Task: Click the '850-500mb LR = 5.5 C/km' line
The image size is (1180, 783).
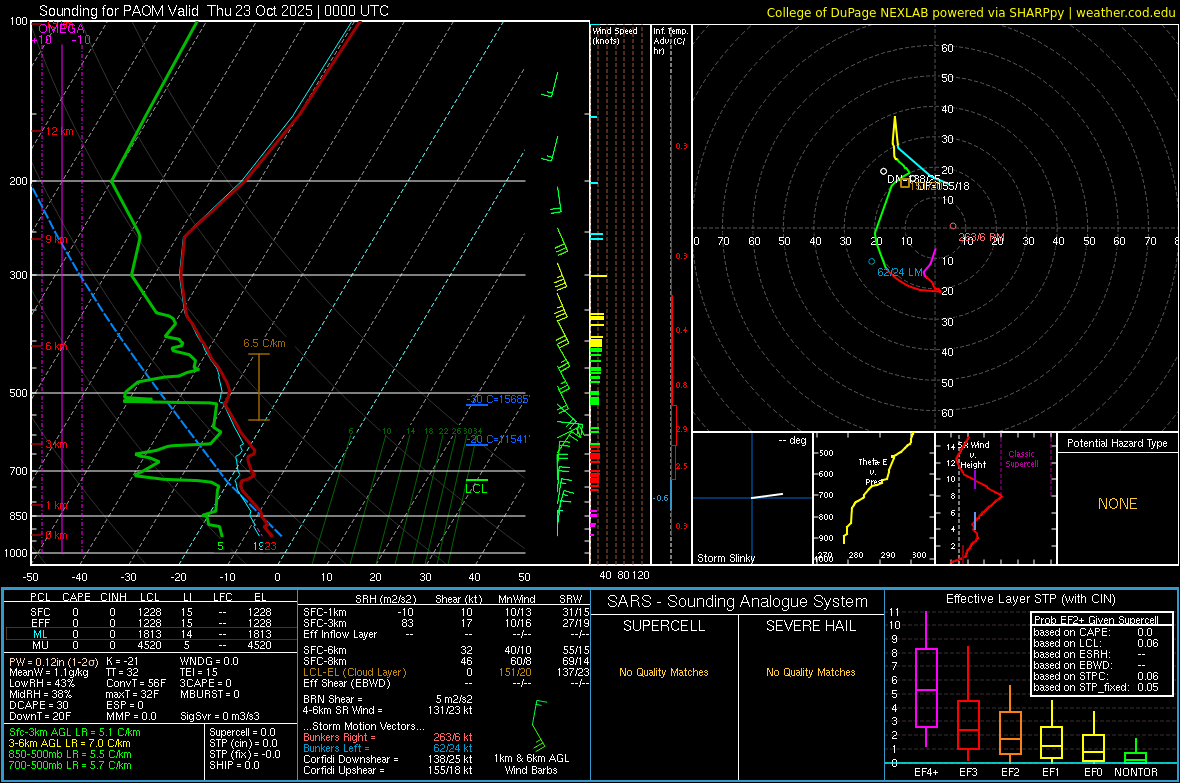Action: (x=70, y=754)
